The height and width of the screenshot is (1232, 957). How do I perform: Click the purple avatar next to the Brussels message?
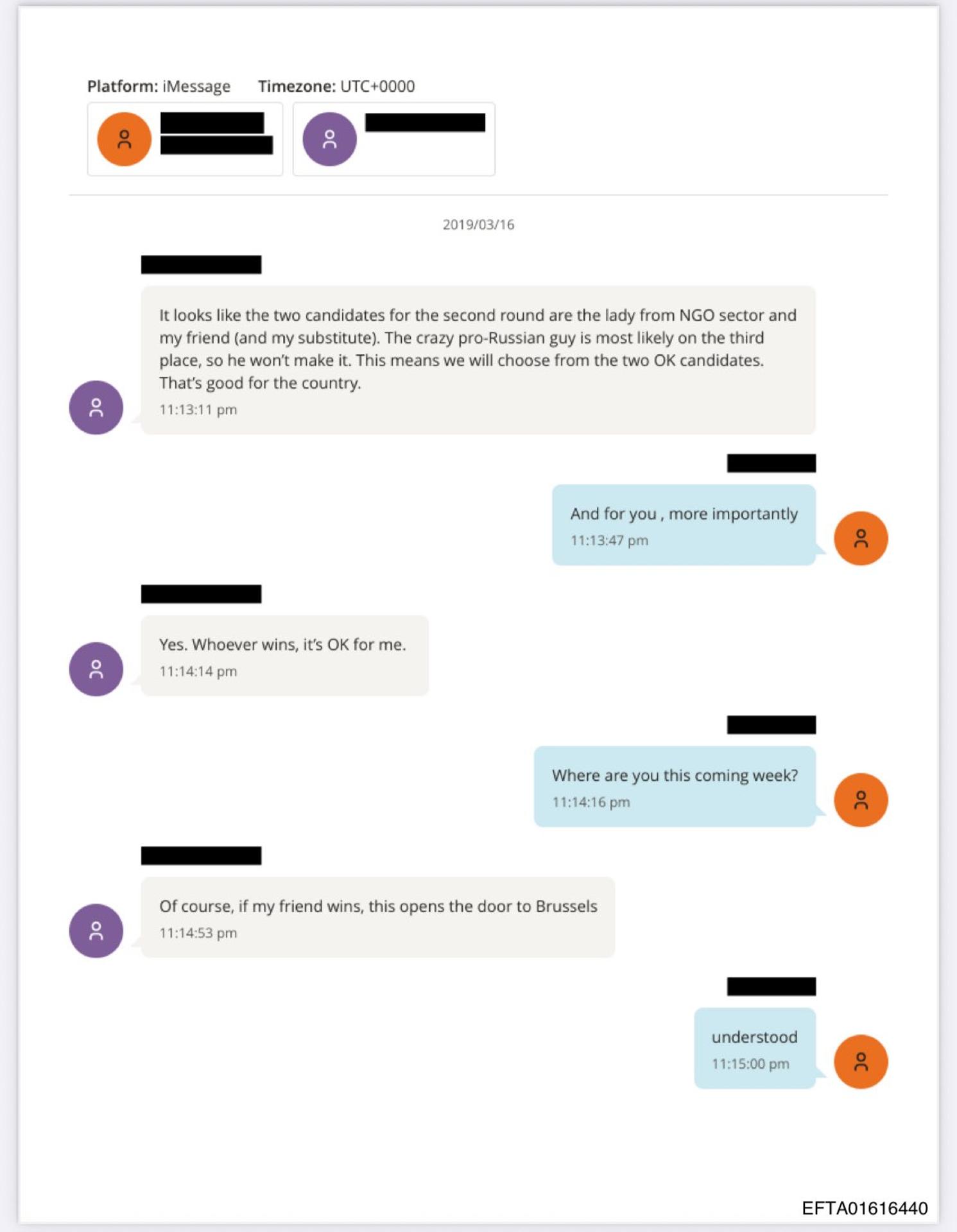pos(96,930)
